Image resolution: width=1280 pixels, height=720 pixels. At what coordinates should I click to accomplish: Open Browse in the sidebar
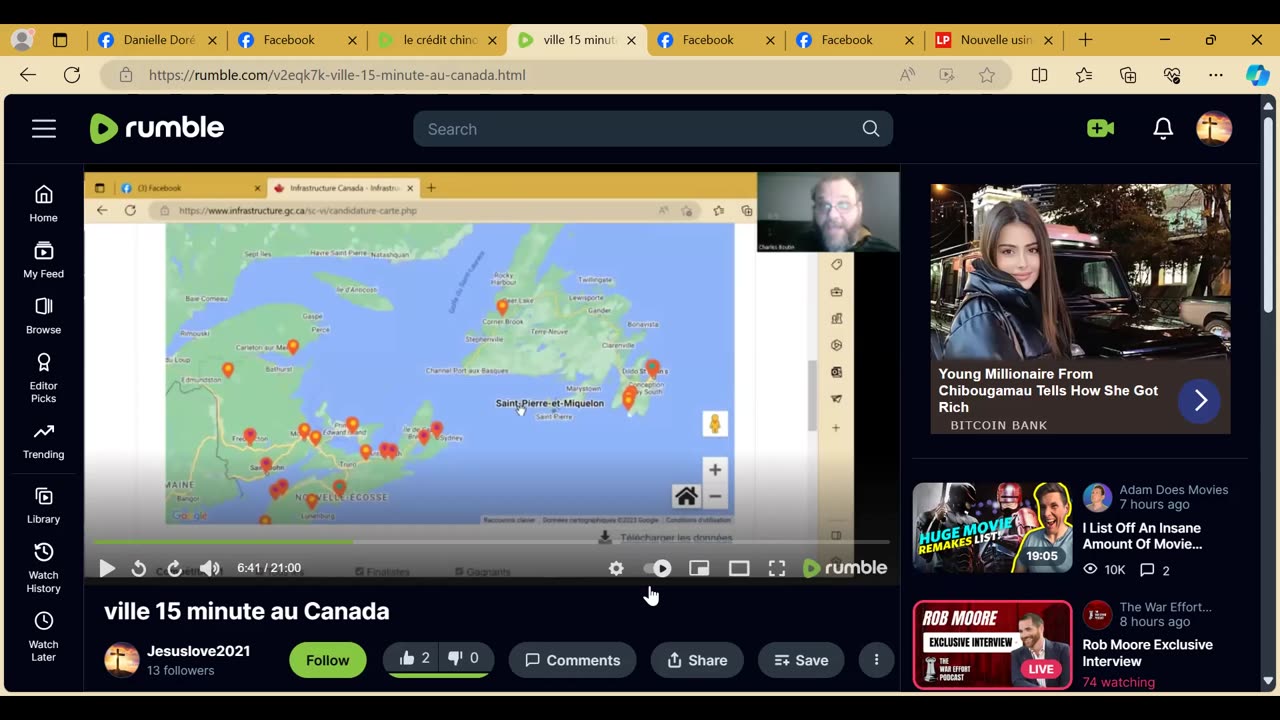(x=43, y=316)
